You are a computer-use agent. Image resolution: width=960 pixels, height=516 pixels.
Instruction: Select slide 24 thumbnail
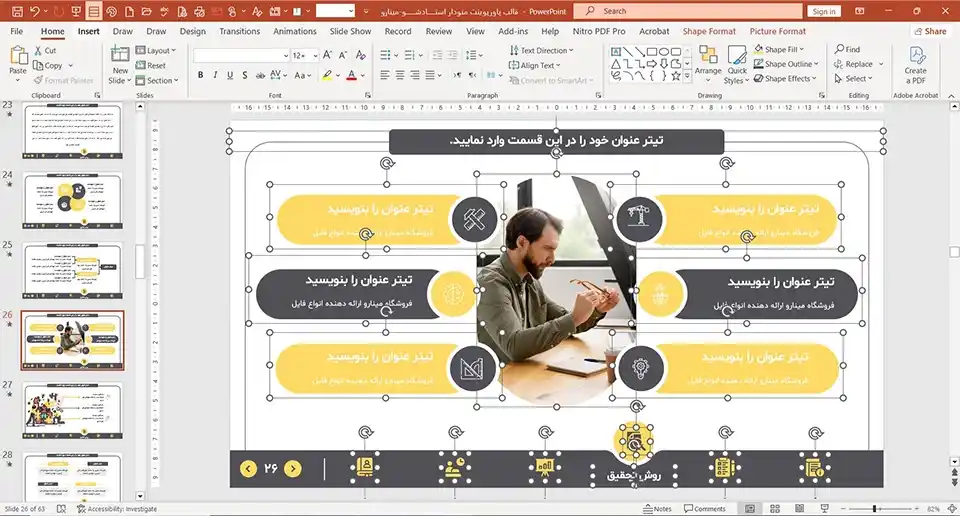[x=72, y=200]
